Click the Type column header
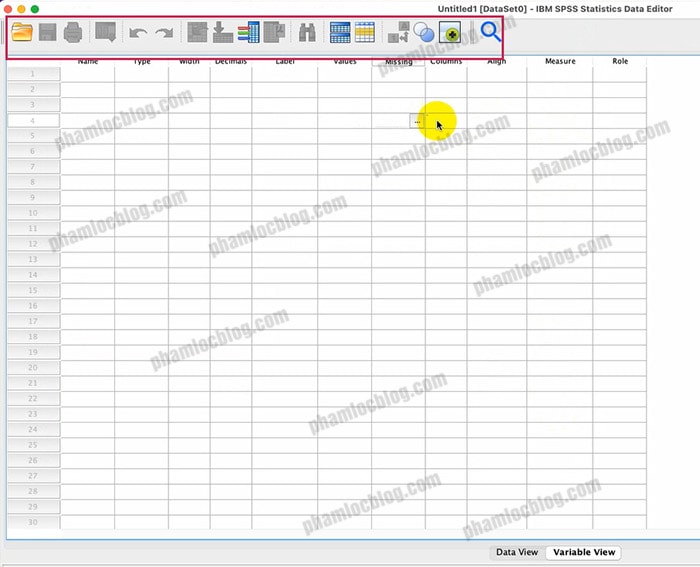Screen dimensions: 700x567 point(142,62)
